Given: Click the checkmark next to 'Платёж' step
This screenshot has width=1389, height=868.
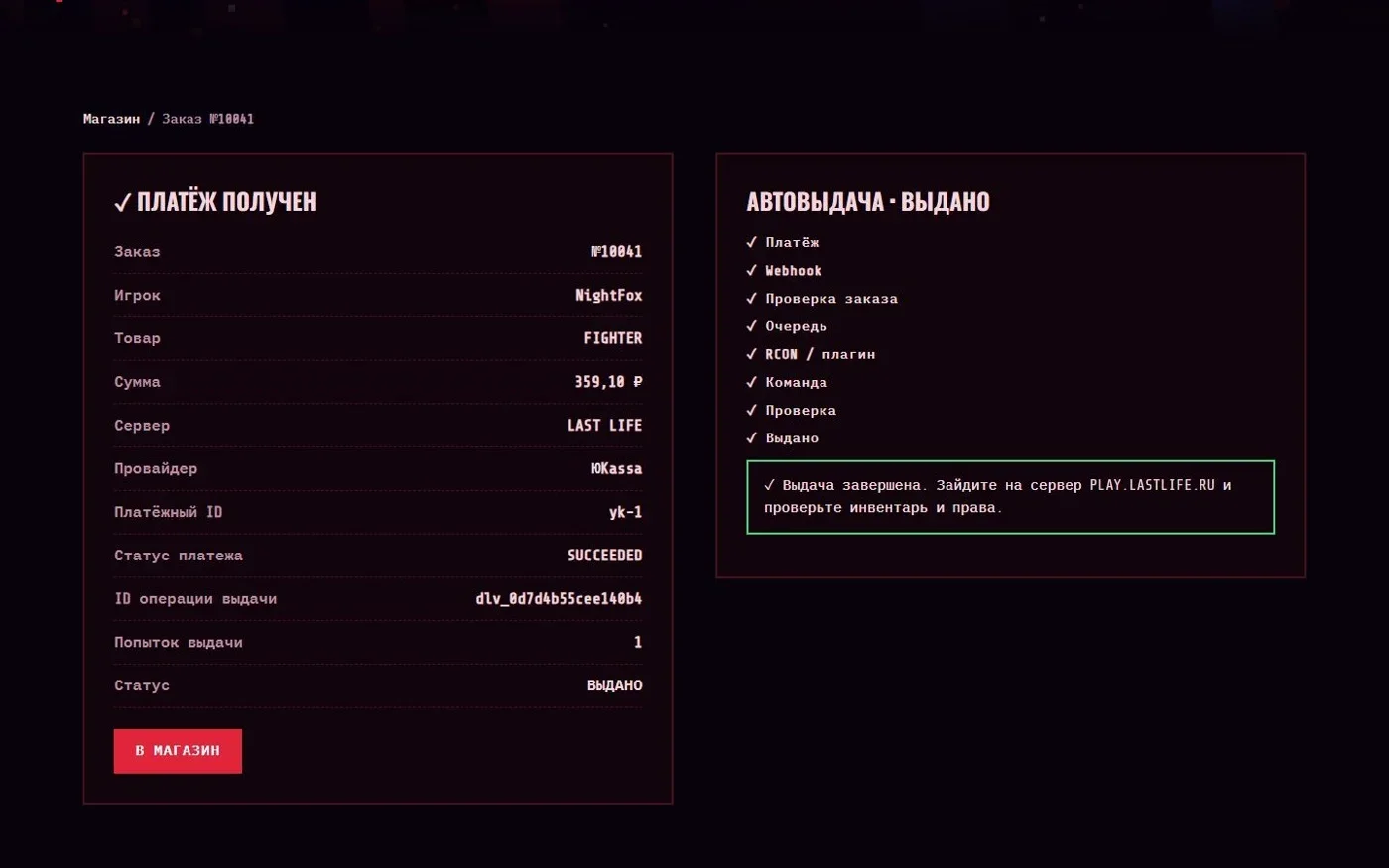Looking at the screenshot, I should (x=752, y=242).
